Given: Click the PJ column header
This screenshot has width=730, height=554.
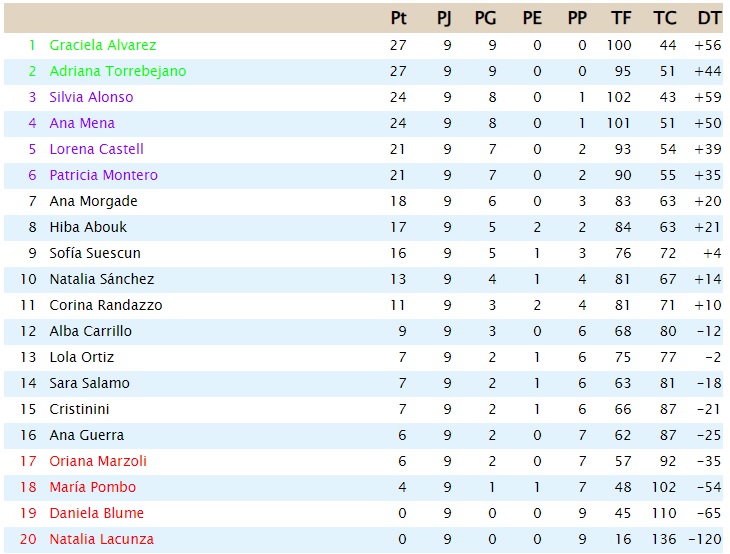Looking at the screenshot, I should click(444, 18).
